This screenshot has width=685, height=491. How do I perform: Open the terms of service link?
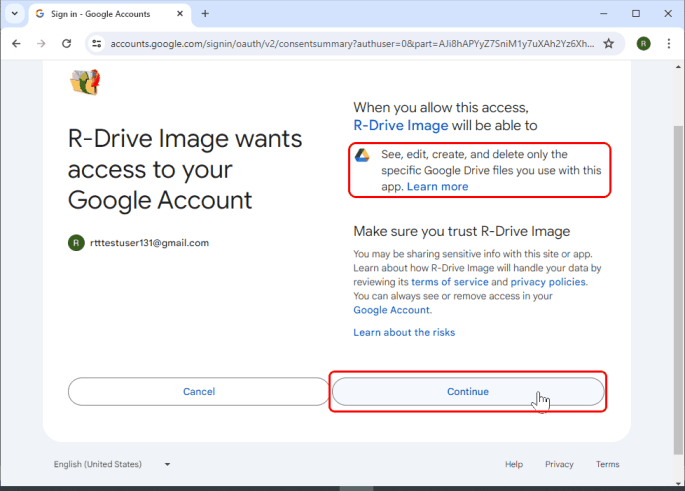[450, 282]
